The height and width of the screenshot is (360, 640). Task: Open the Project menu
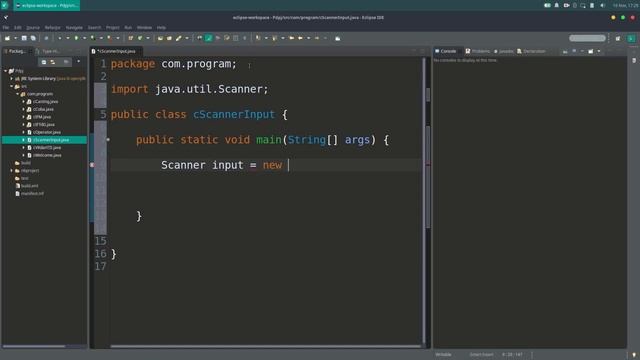coord(113,28)
